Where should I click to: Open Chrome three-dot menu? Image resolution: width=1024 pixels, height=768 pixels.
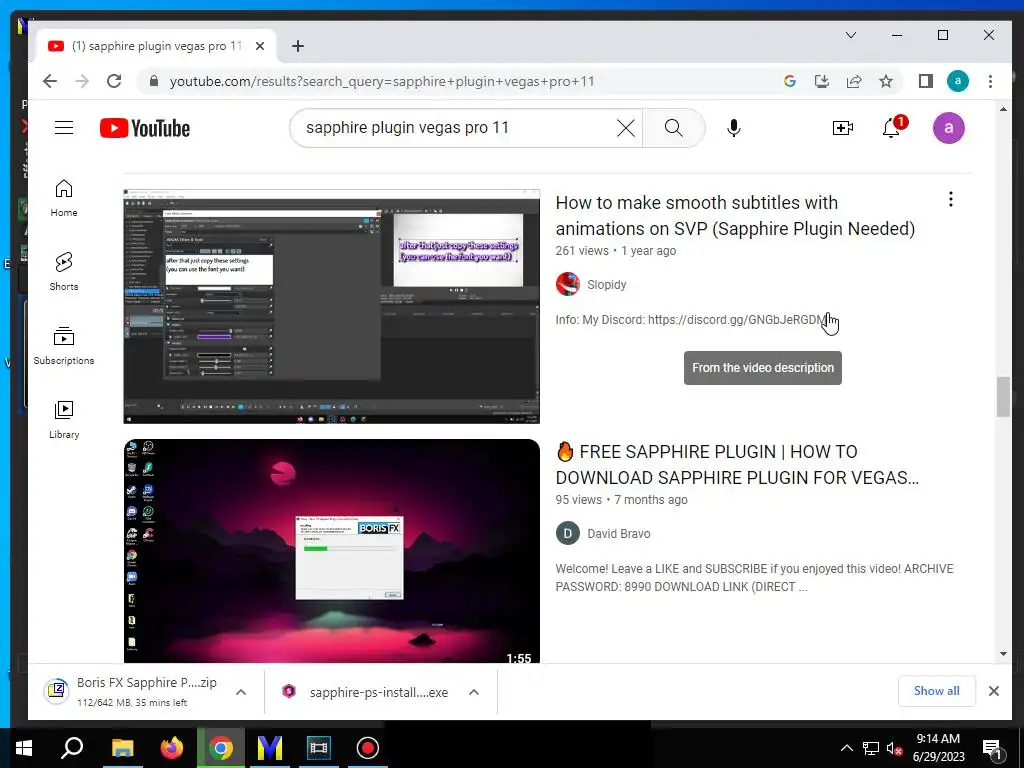(x=990, y=81)
